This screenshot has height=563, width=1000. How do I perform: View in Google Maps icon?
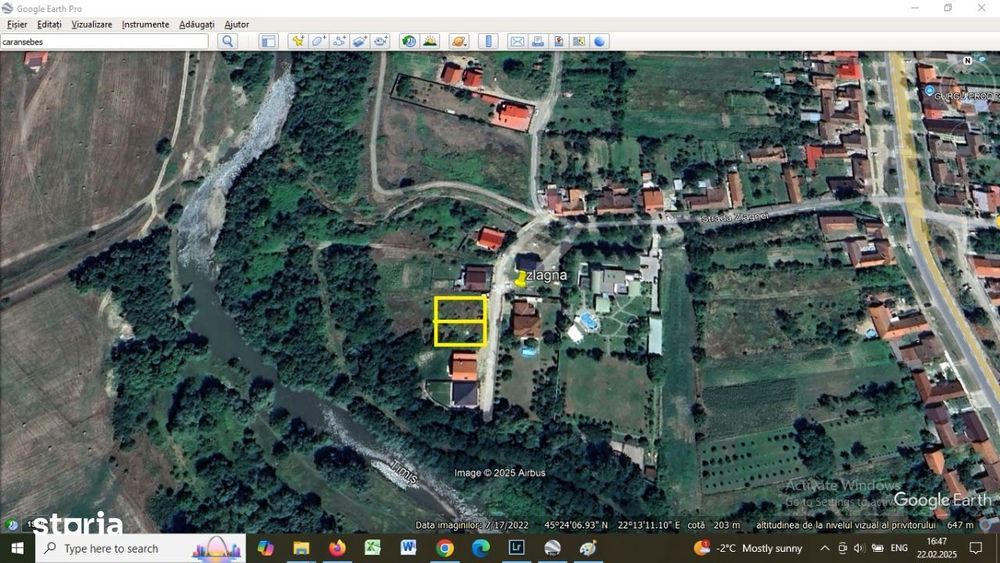[x=578, y=41]
